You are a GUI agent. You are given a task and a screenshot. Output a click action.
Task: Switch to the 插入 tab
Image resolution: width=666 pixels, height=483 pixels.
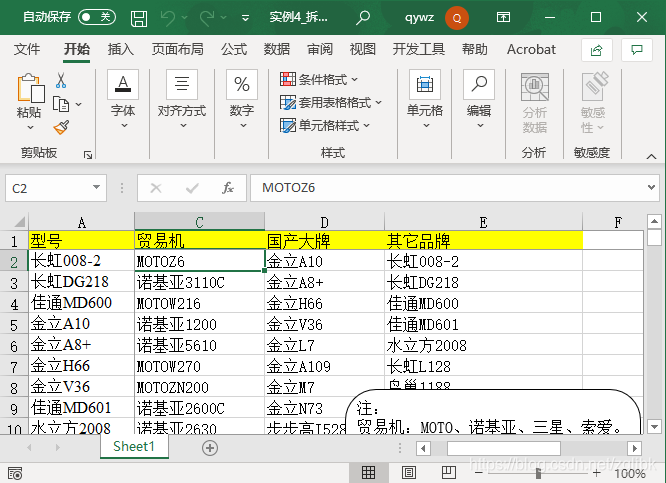tap(121, 49)
